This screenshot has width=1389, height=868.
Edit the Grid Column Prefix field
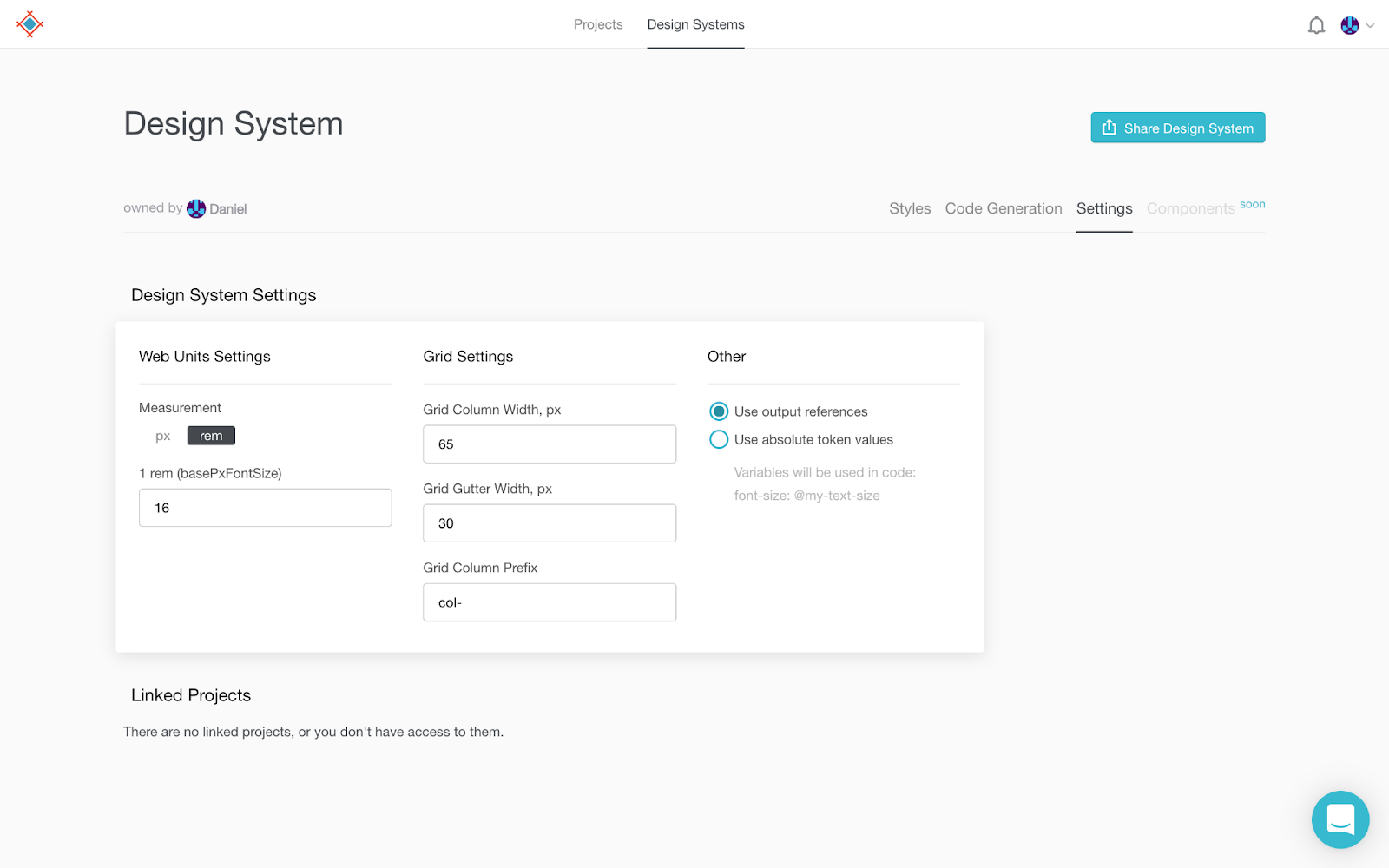pyautogui.click(x=550, y=602)
